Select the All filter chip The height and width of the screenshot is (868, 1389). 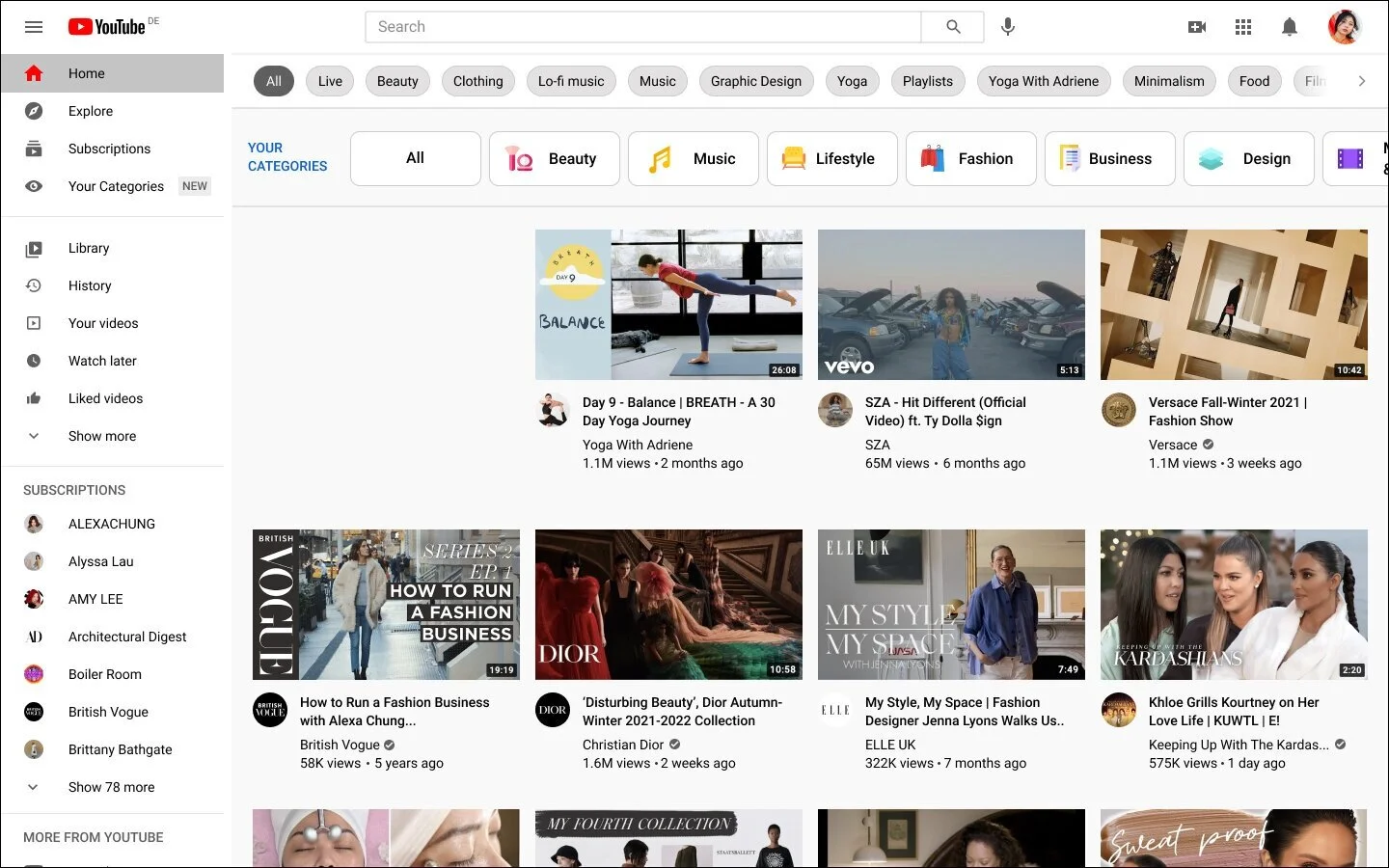pos(274,81)
